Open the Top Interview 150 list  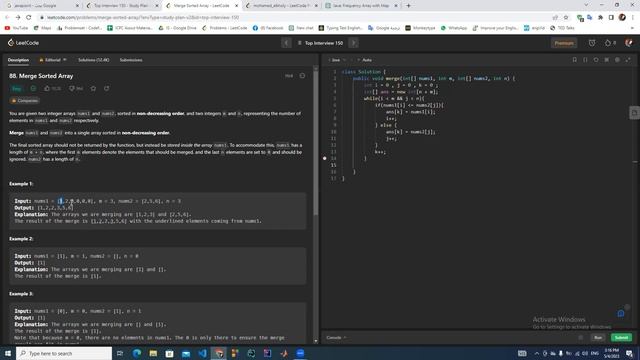click(320, 43)
